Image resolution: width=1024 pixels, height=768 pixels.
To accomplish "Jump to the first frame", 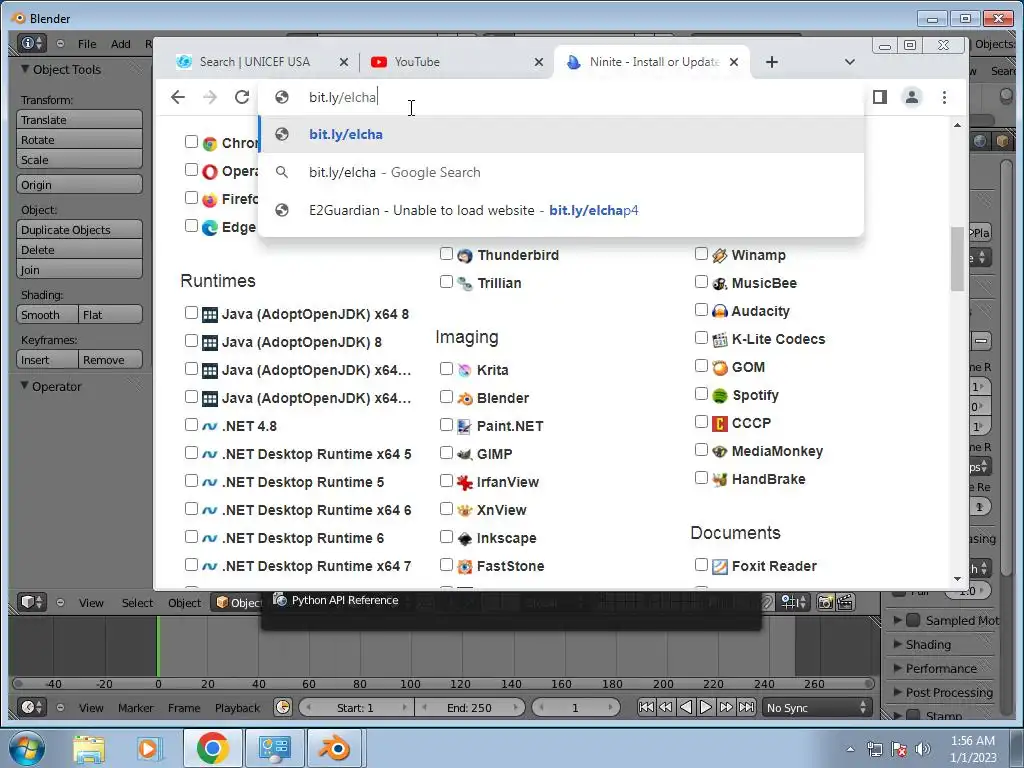I will click(x=646, y=707).
